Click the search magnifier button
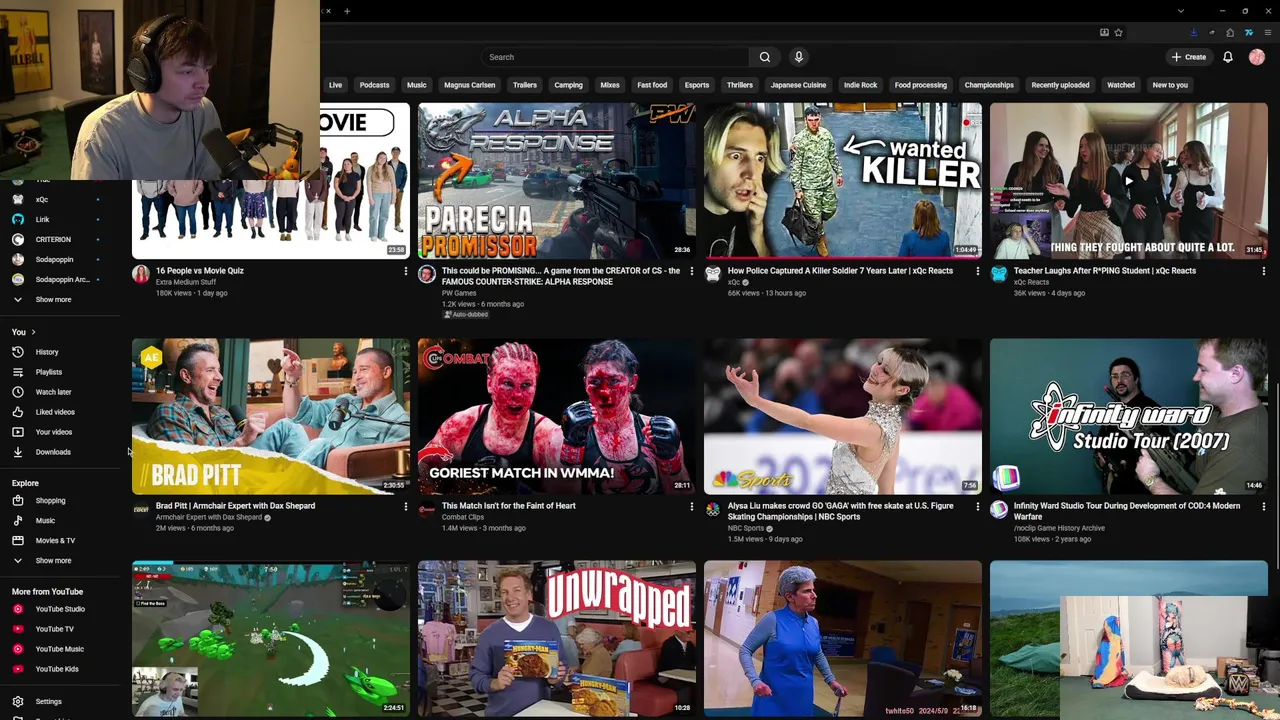 coord(765,57)
